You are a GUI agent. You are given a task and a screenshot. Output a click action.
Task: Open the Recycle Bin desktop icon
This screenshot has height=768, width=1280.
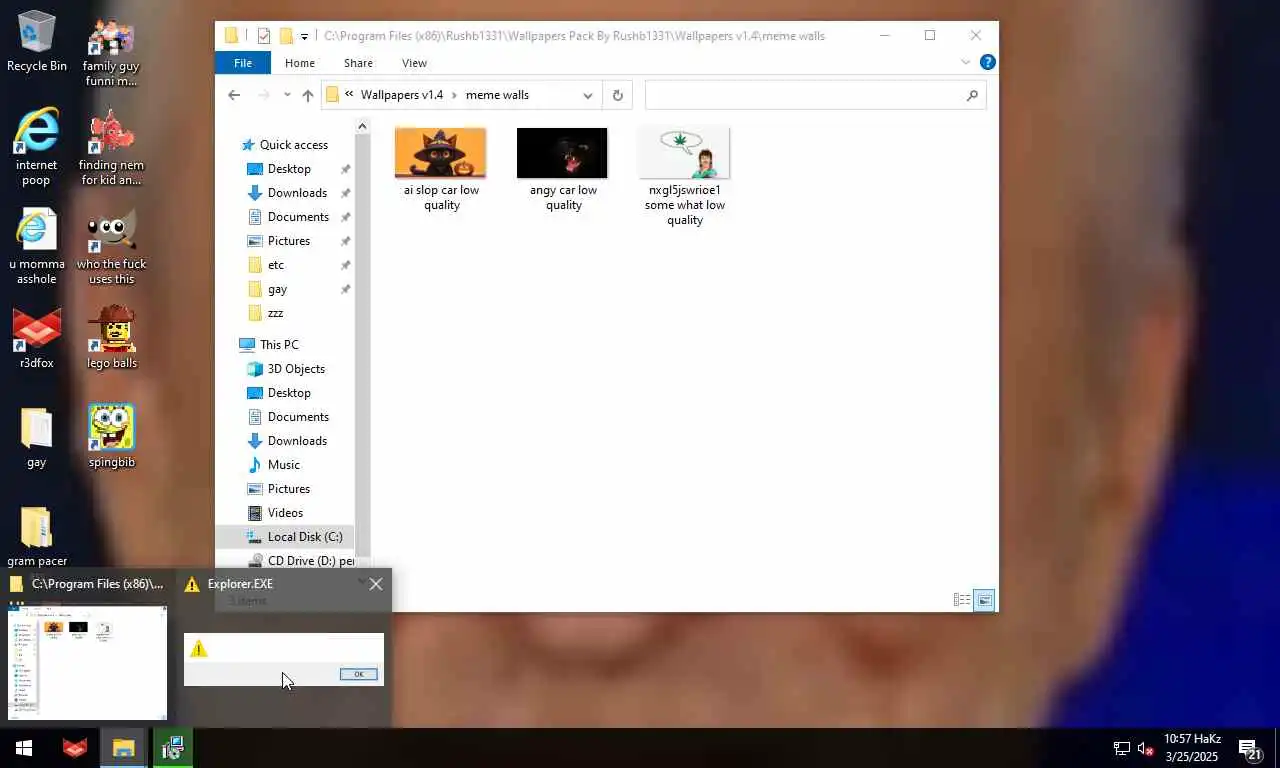[x=37, y=42]
